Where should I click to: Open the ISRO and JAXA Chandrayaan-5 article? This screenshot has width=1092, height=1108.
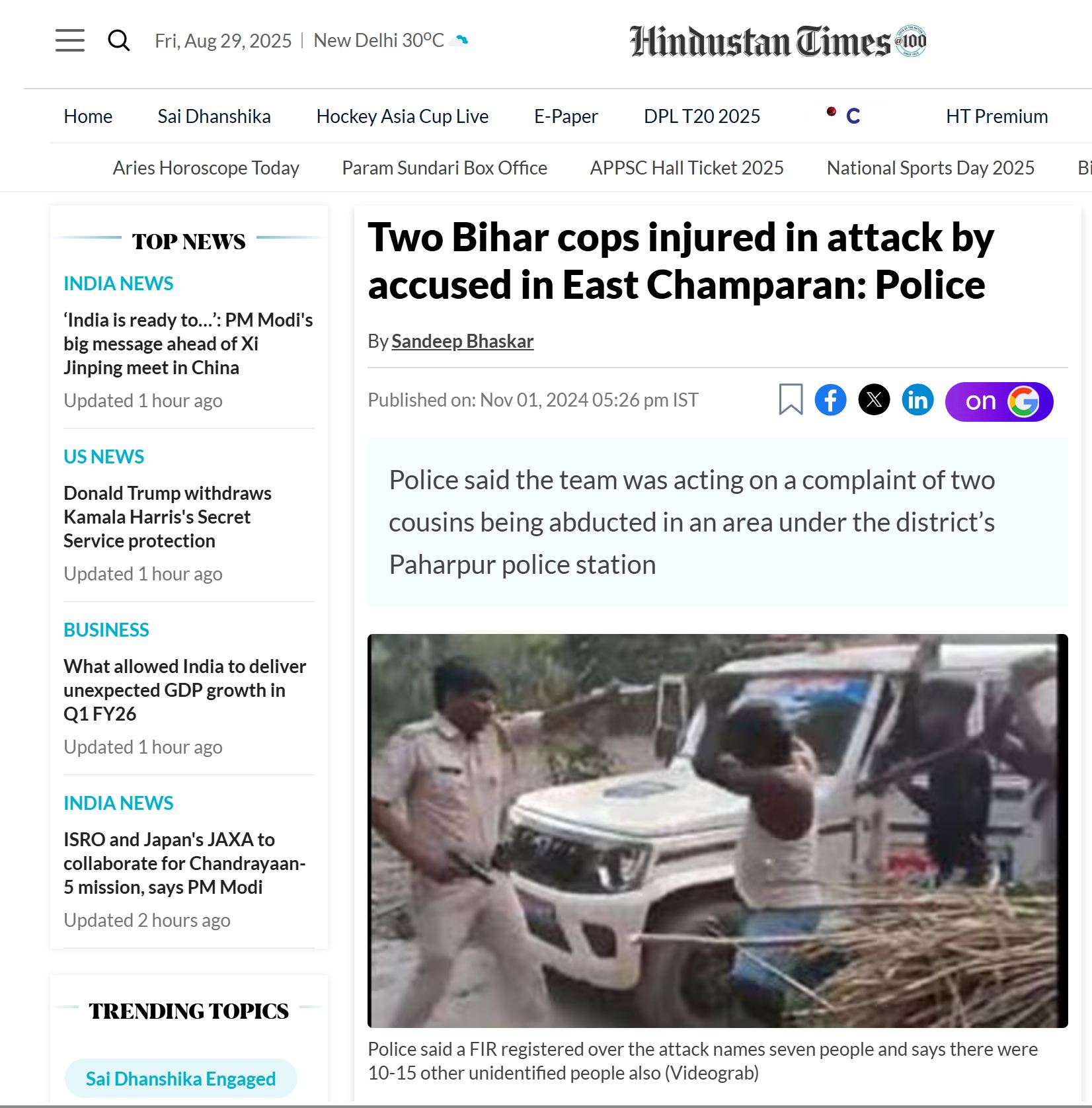tap(184, 863)
